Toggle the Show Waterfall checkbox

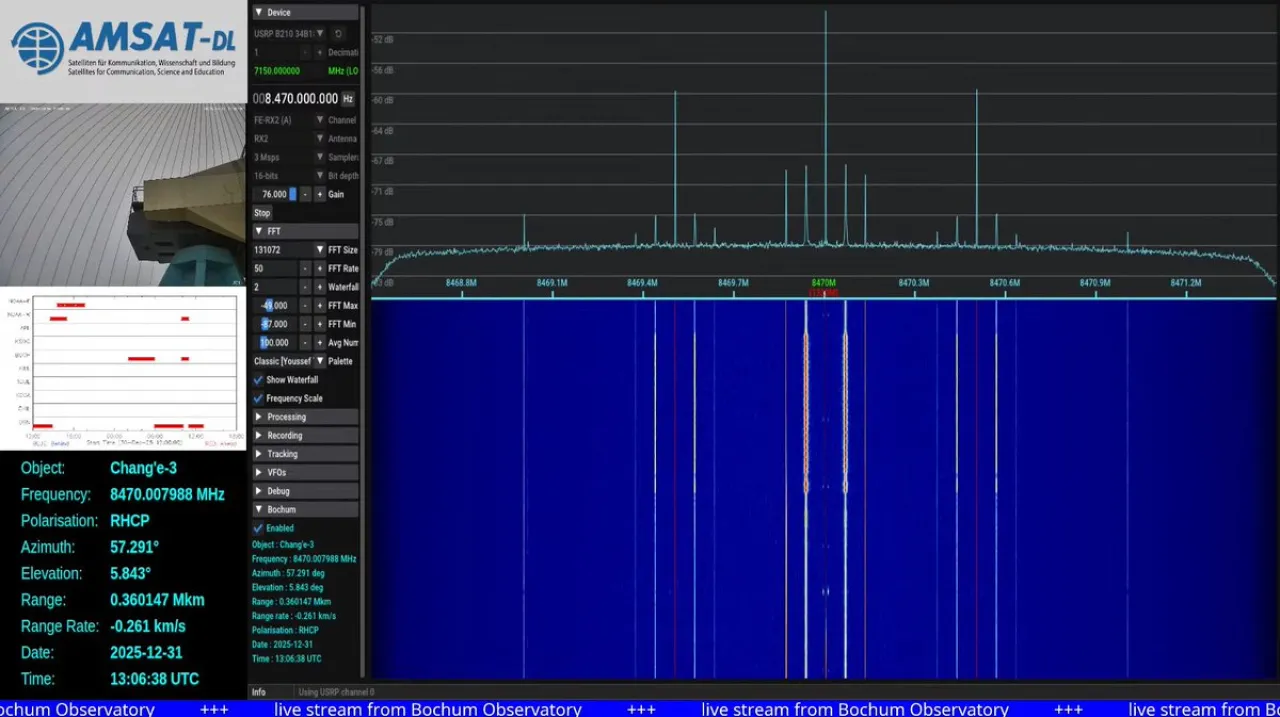pyautogui.click(x=259, y=380)
